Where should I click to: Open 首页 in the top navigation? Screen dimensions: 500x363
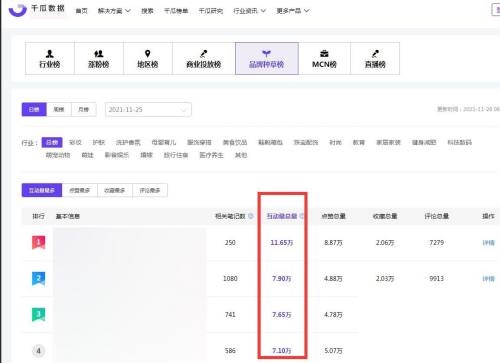(82, 11)
